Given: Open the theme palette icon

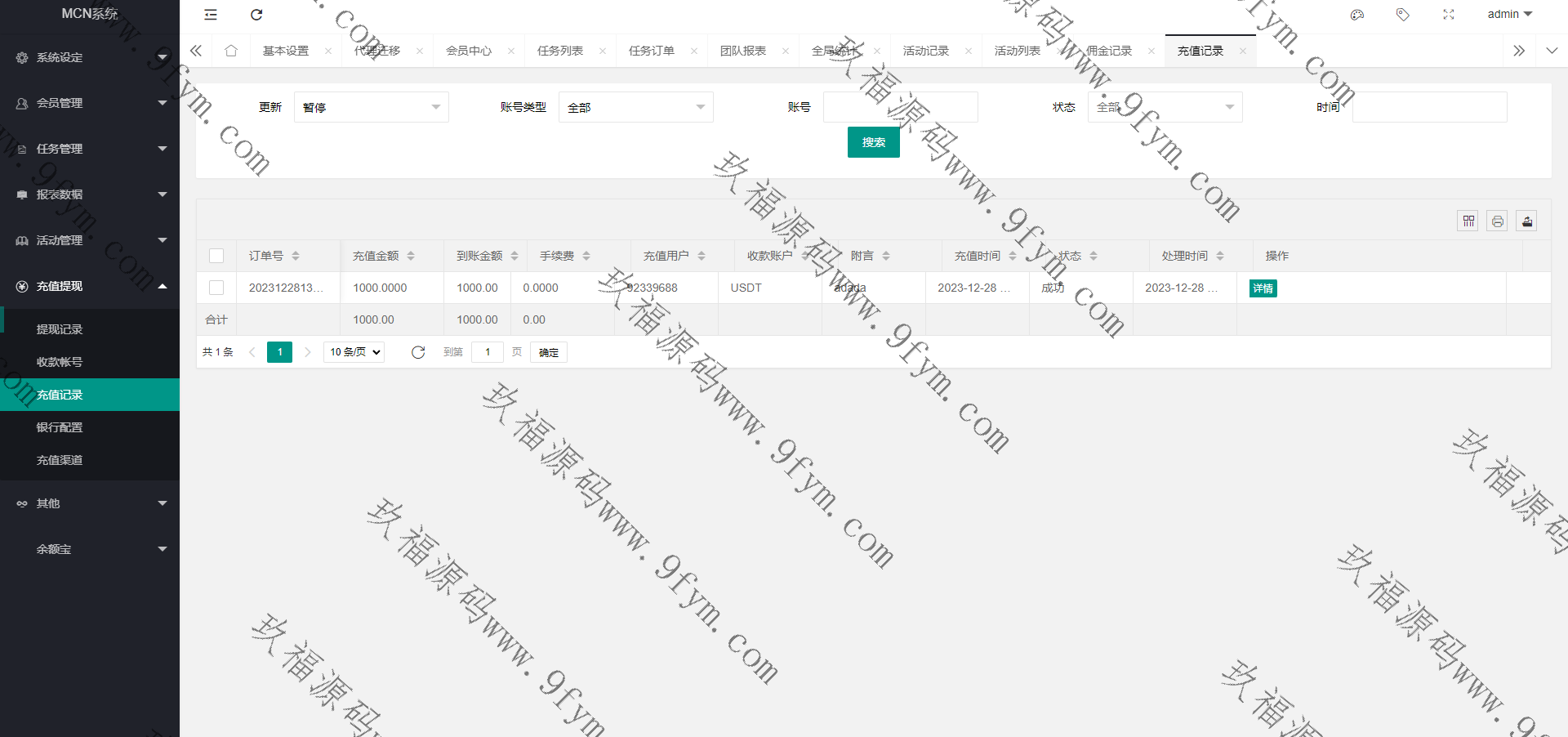Looking at the screenshot, I should [x=1357, y=15].
